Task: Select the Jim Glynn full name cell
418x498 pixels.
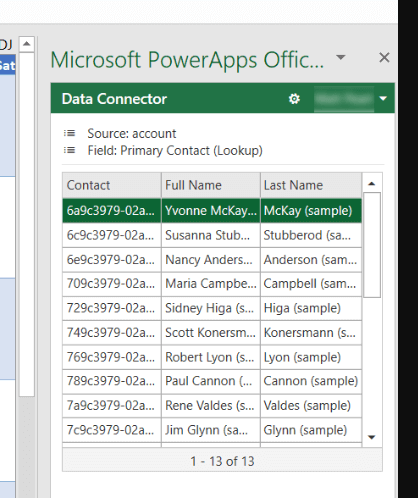Action: tap(211, 430)
